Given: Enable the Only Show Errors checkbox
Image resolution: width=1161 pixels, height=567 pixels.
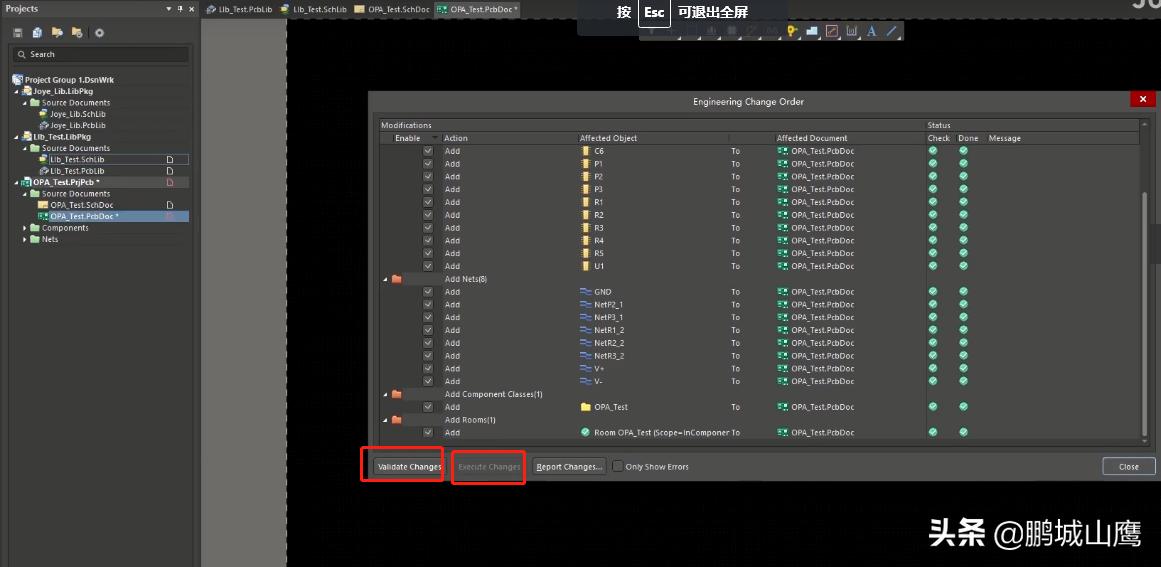Looking at the screenshot, I should [618, 467].
